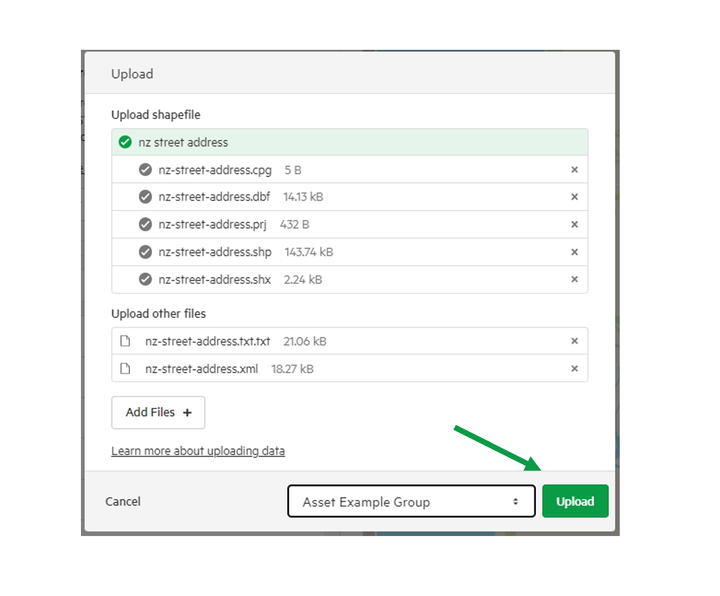This screenshot has height=596, width=720.
Task: Click nz-street-address.xml filename
Action: tap(202, 369)
